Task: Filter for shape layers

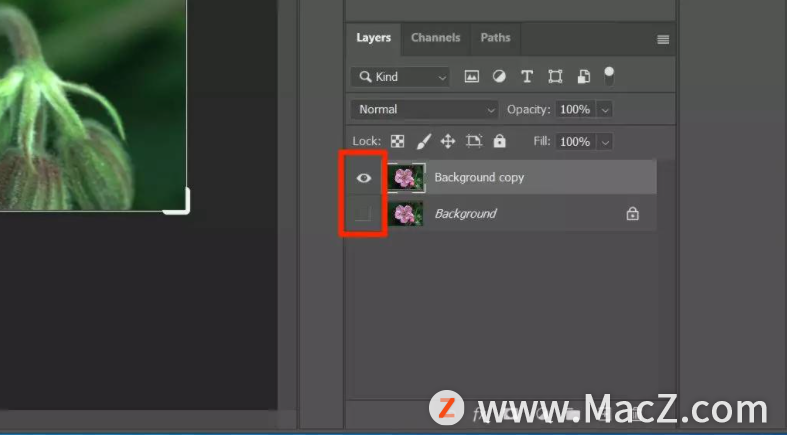Action: pyautogui.click(x=555, y=76)
